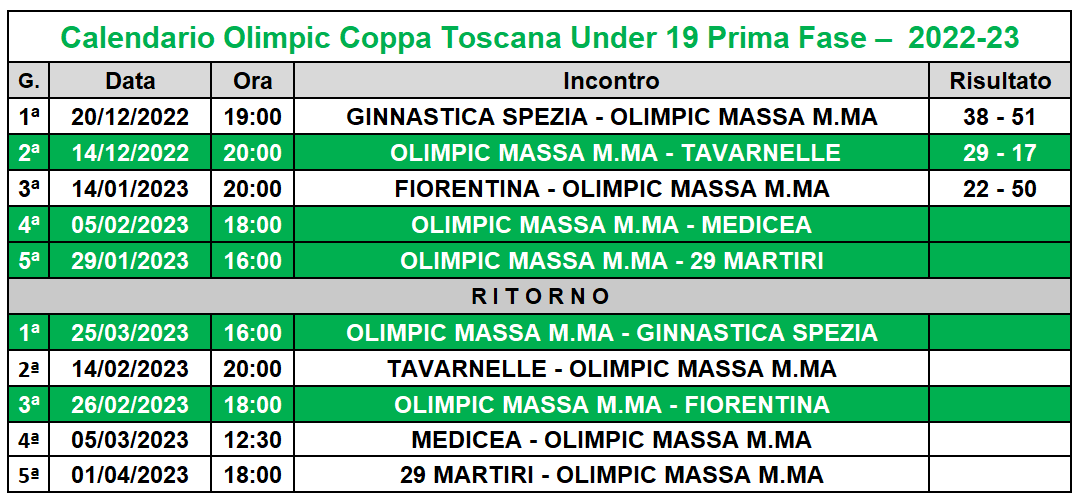Click the calendar title heading
Screen dimensions: 1081x498
(540, 38)
